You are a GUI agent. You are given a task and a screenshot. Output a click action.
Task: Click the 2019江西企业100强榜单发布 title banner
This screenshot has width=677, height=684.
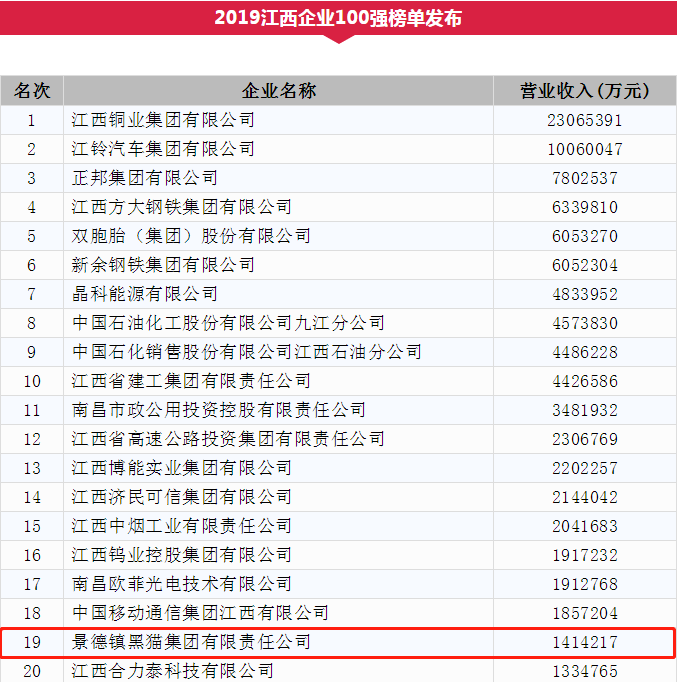point(338,18)
